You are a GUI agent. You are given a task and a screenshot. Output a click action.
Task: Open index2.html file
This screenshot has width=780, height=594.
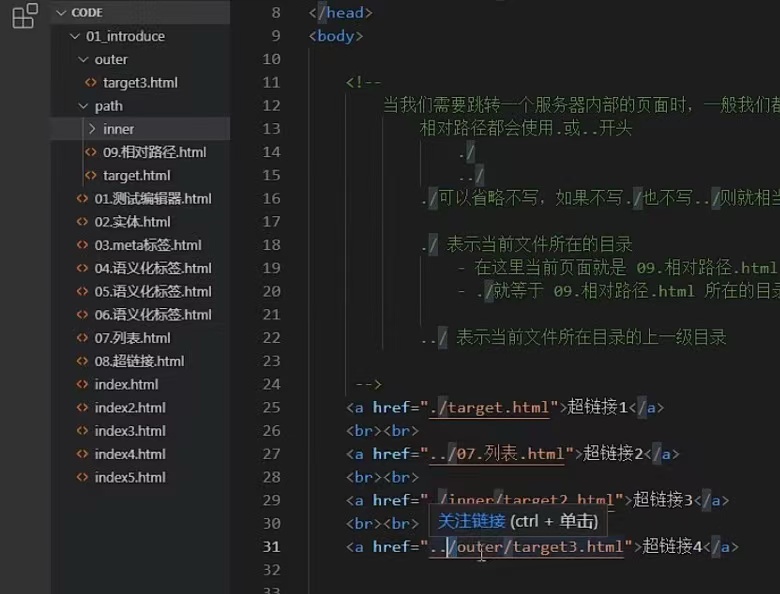click(x=130, y=408)
